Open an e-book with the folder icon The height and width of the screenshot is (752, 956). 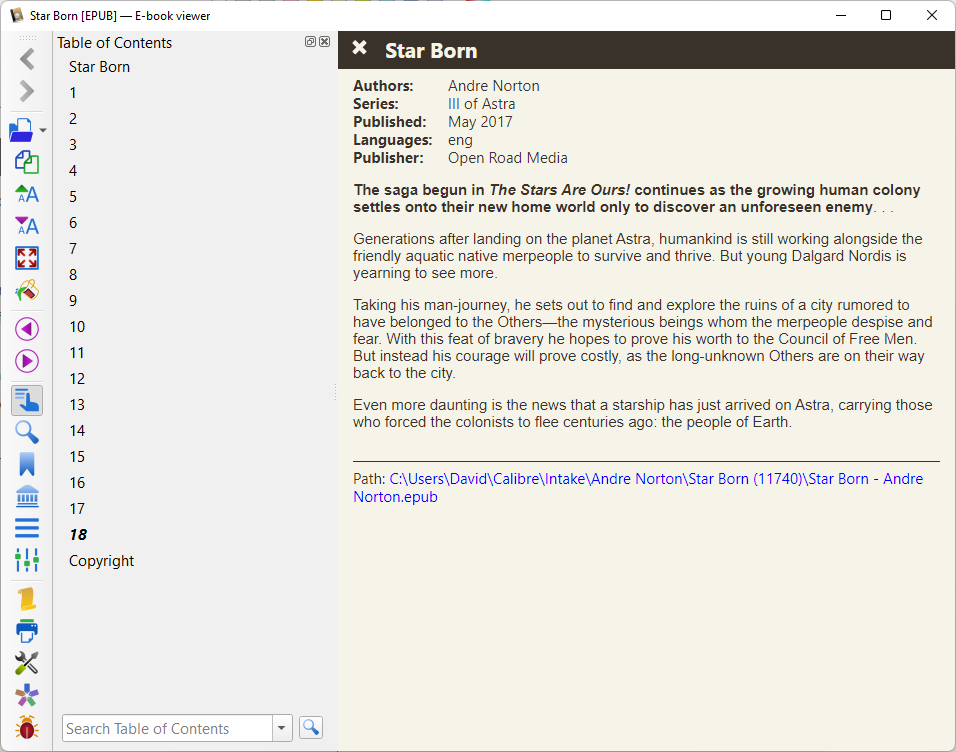coord(22,130)
